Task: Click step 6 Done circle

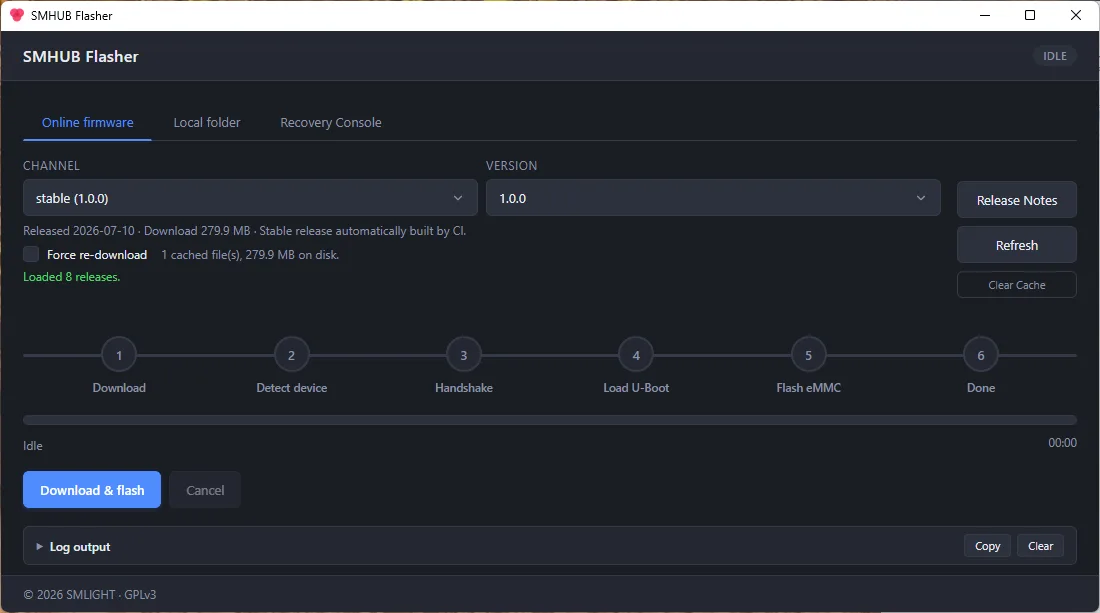Action: tap(981, 355)
